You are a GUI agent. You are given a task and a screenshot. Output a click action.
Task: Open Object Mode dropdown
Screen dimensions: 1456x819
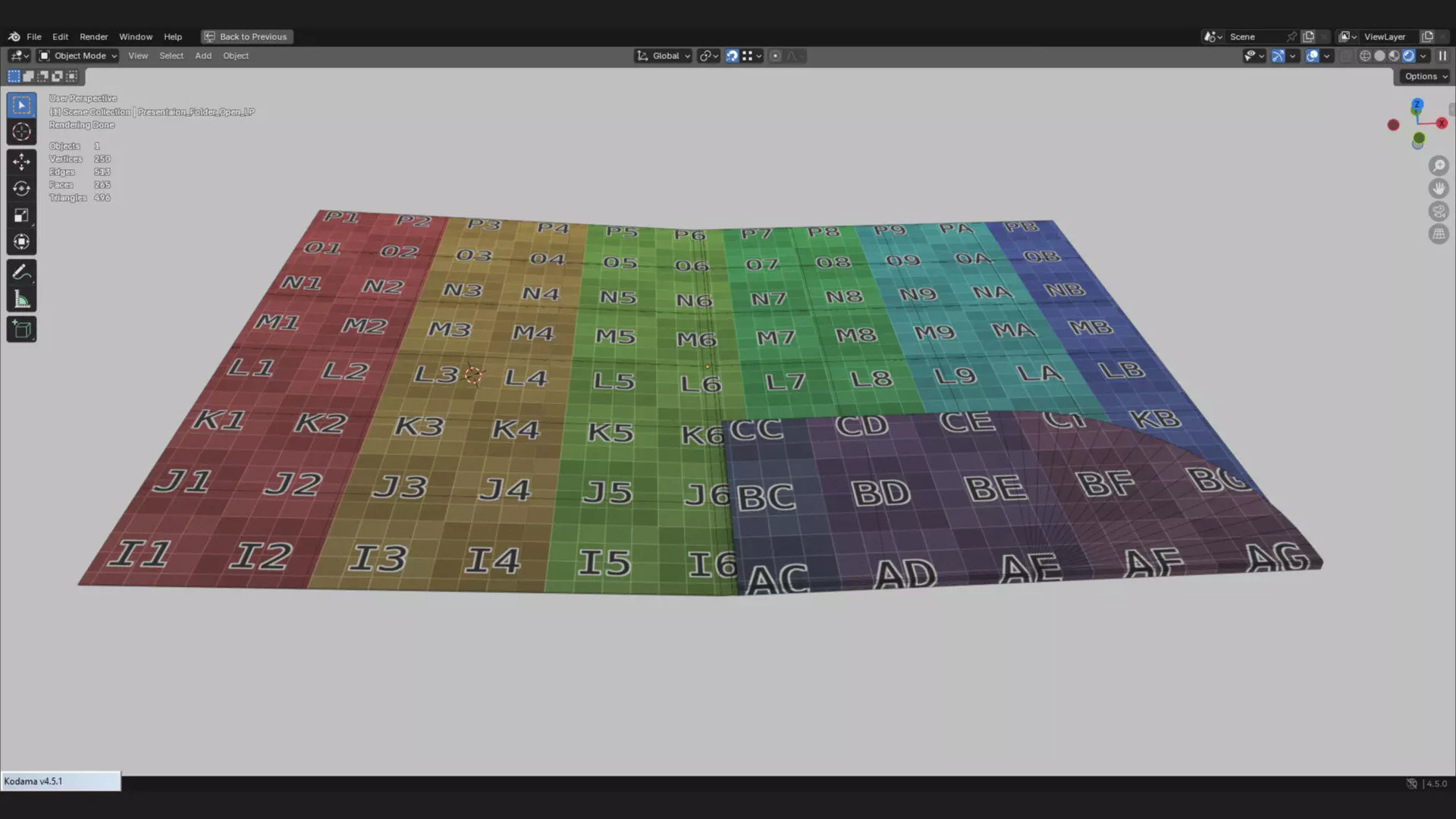[78, 56]
